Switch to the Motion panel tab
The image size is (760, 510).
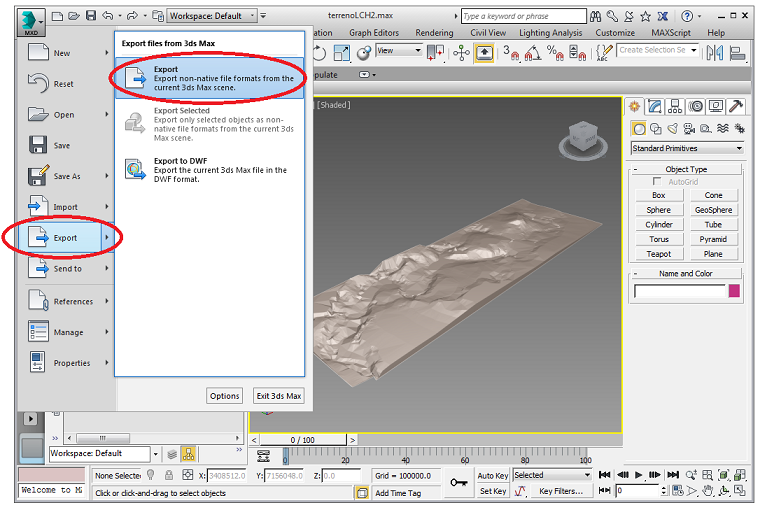[696, 106]
